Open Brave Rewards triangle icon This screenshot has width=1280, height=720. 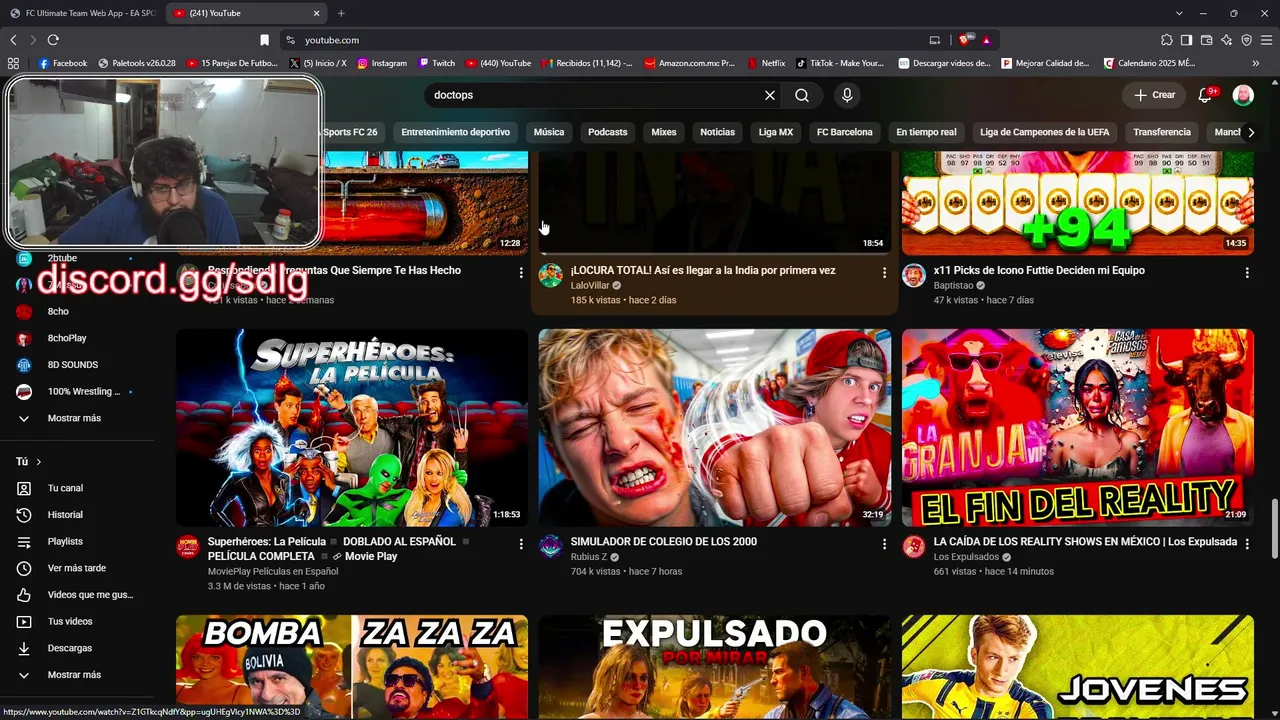click(986, 40)
